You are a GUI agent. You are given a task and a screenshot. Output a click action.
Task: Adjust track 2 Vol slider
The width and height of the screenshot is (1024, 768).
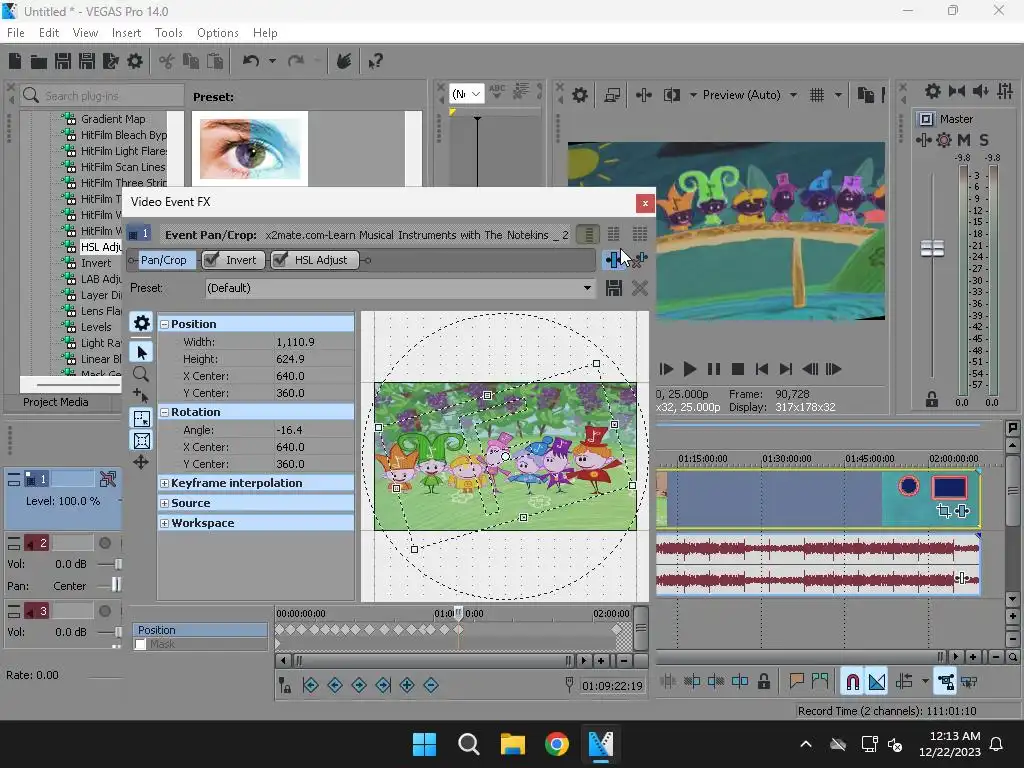[x=118, y=564]
